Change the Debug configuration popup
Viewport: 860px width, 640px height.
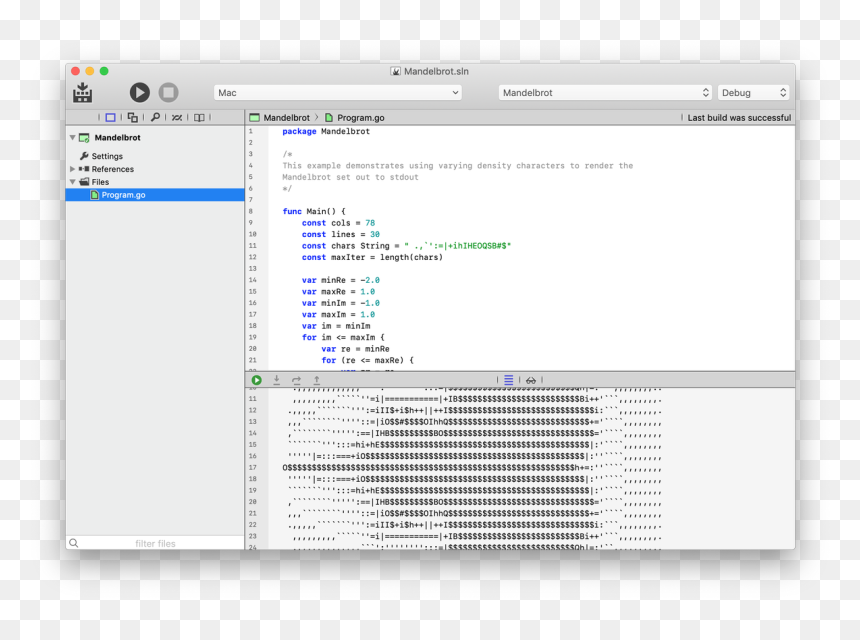click(x=754, y=93)
